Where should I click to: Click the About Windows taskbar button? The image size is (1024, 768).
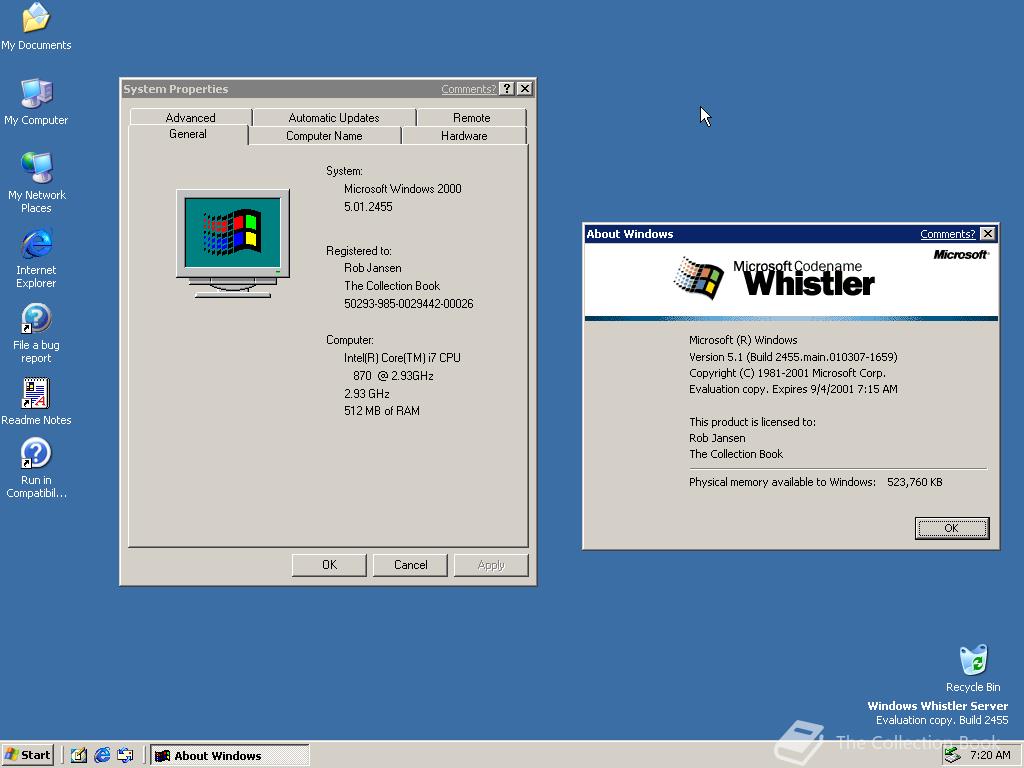point(230,756)
